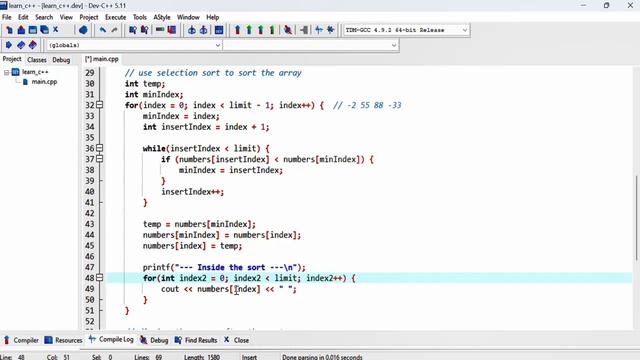Click the Print toolbar icon
640x360 pixels.
point(83,30)
